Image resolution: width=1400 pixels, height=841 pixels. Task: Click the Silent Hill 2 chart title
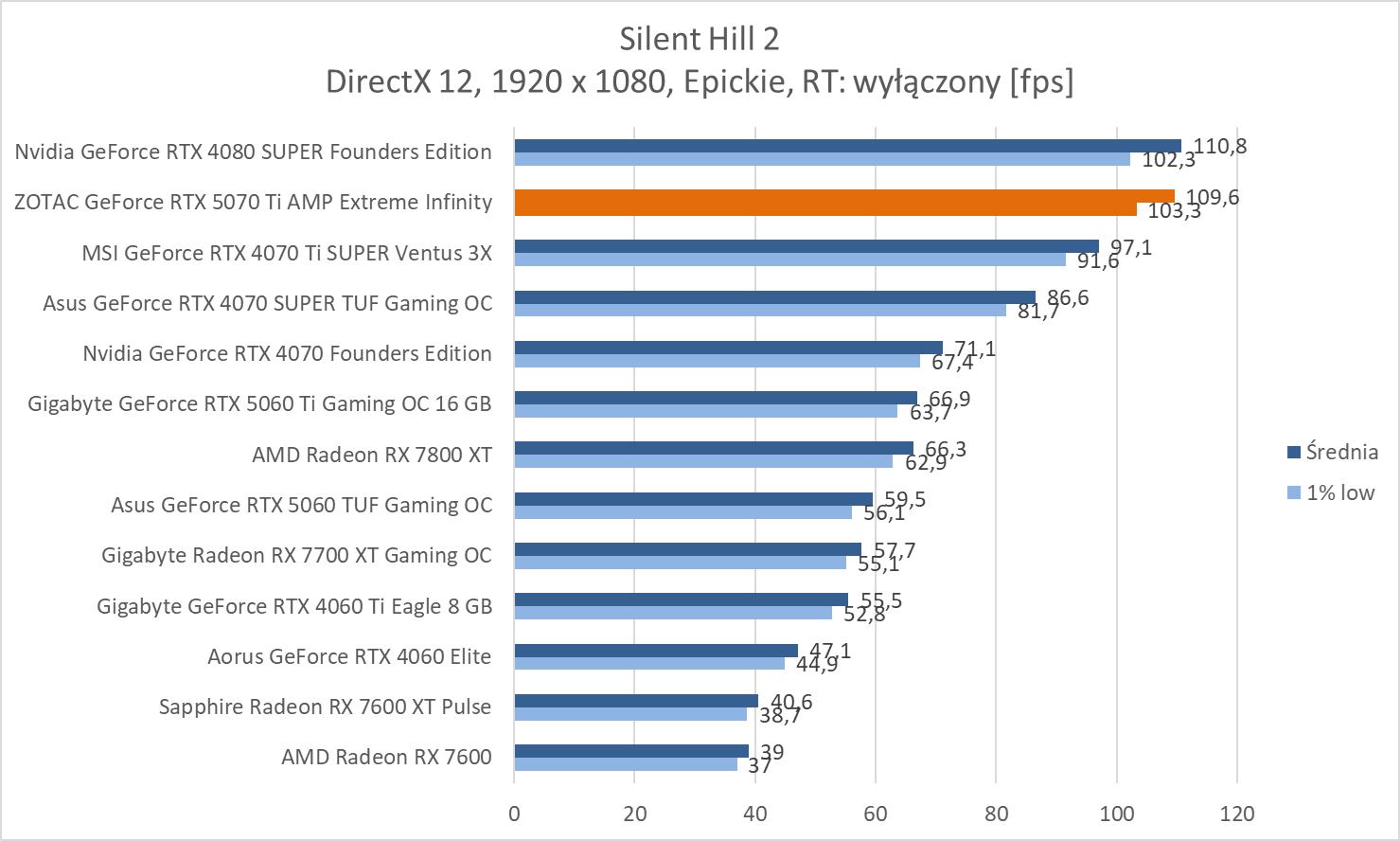[x=699, y=39]
